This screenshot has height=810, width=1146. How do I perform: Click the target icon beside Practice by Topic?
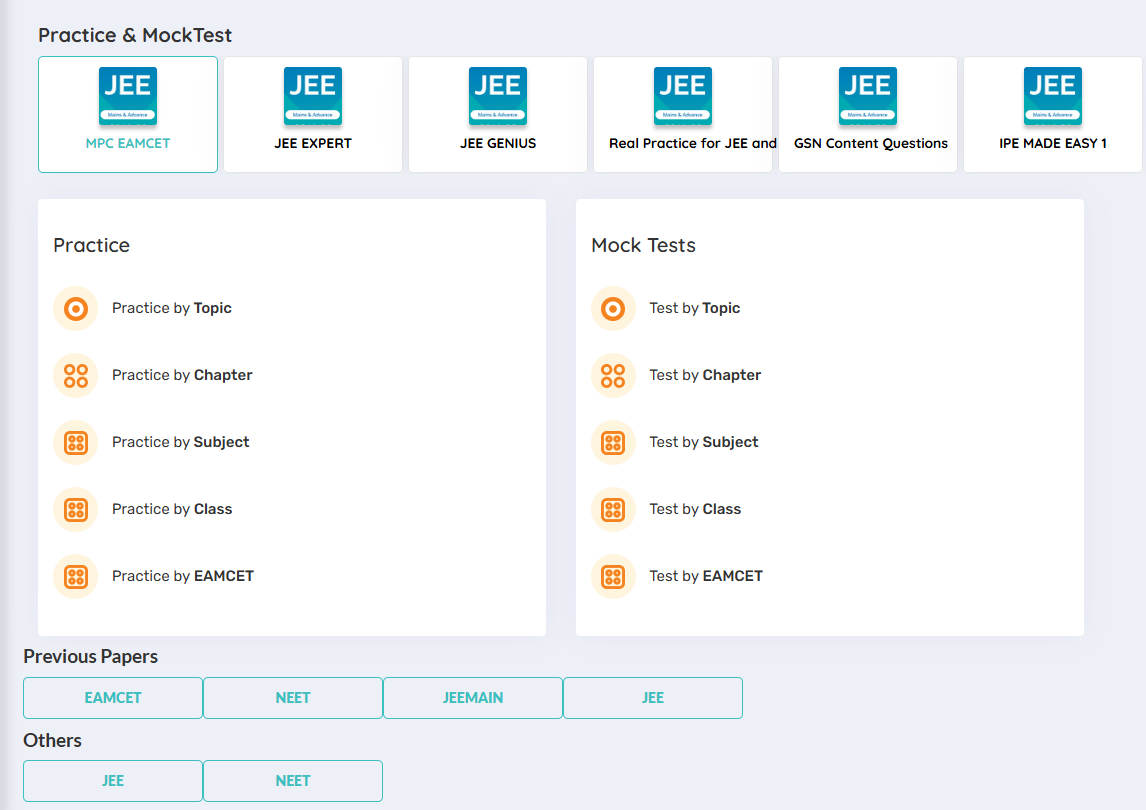(x=75, y=309)
